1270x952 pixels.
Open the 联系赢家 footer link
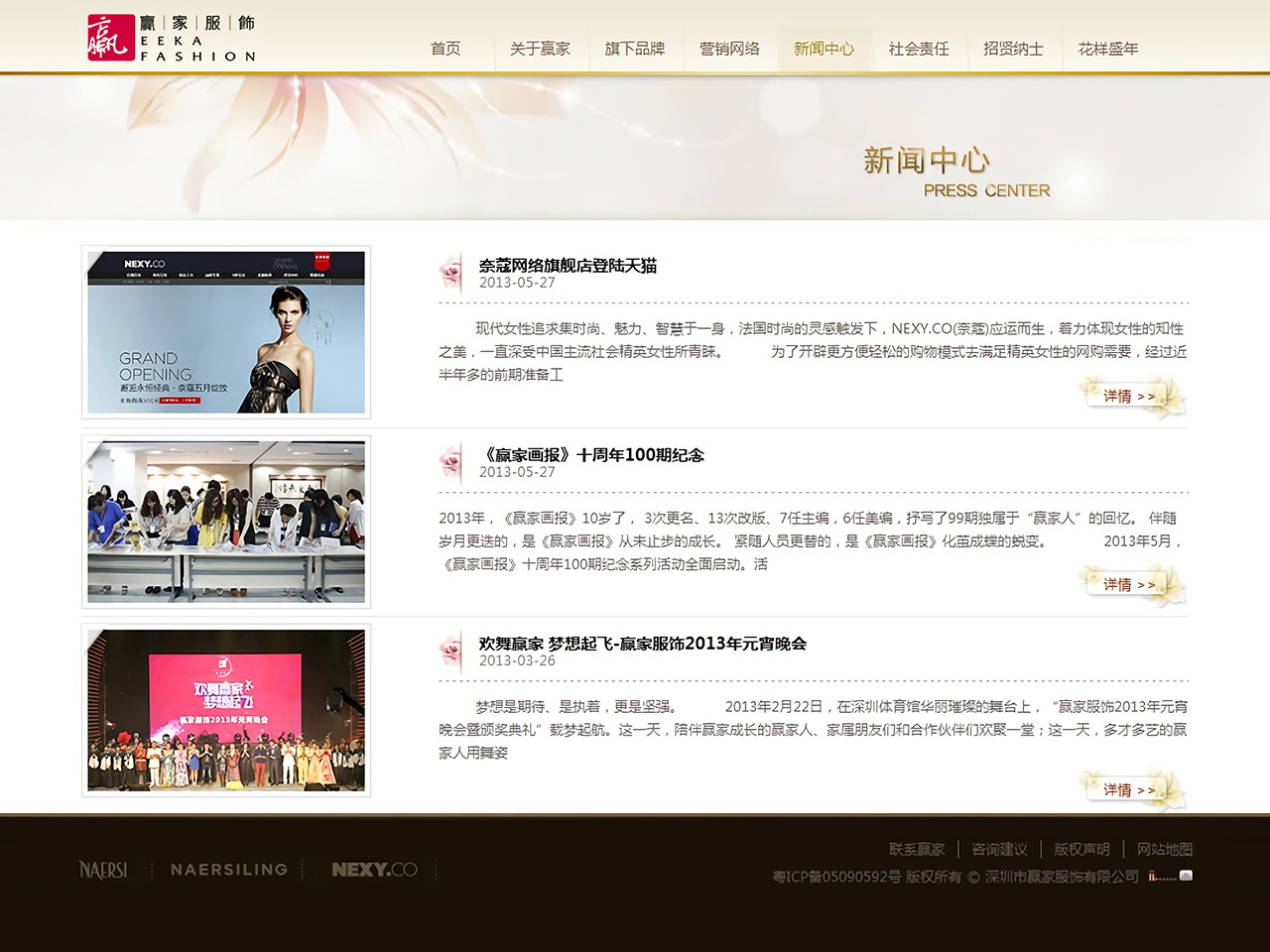pos(916,850)
